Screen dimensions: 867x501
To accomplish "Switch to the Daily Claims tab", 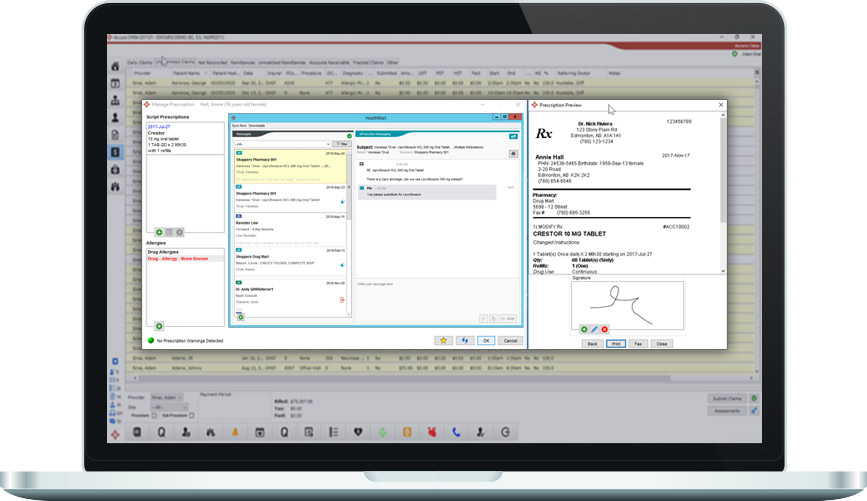I will 139,62.
